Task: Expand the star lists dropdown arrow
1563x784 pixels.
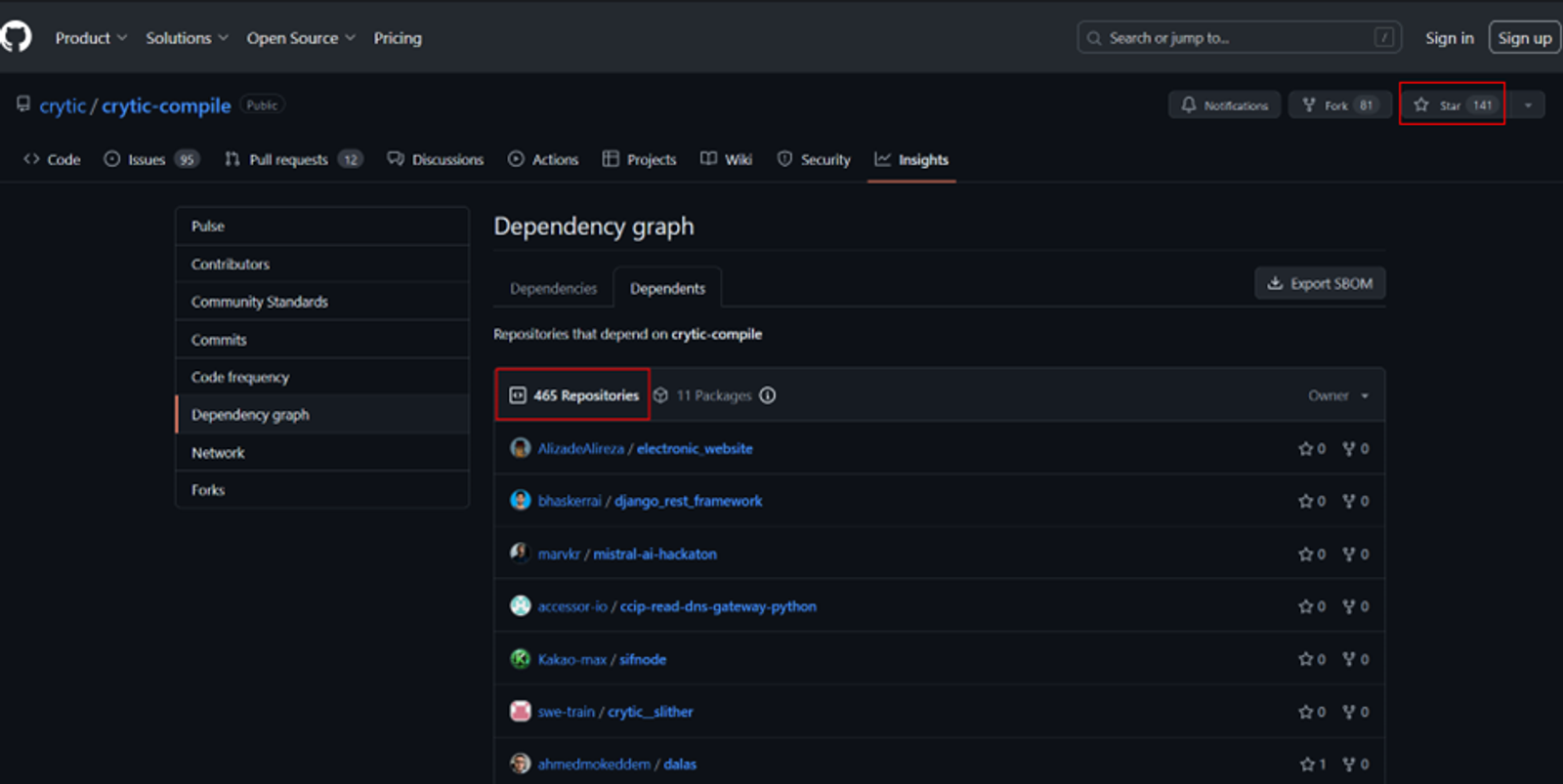Action: tap(1528, 104)
